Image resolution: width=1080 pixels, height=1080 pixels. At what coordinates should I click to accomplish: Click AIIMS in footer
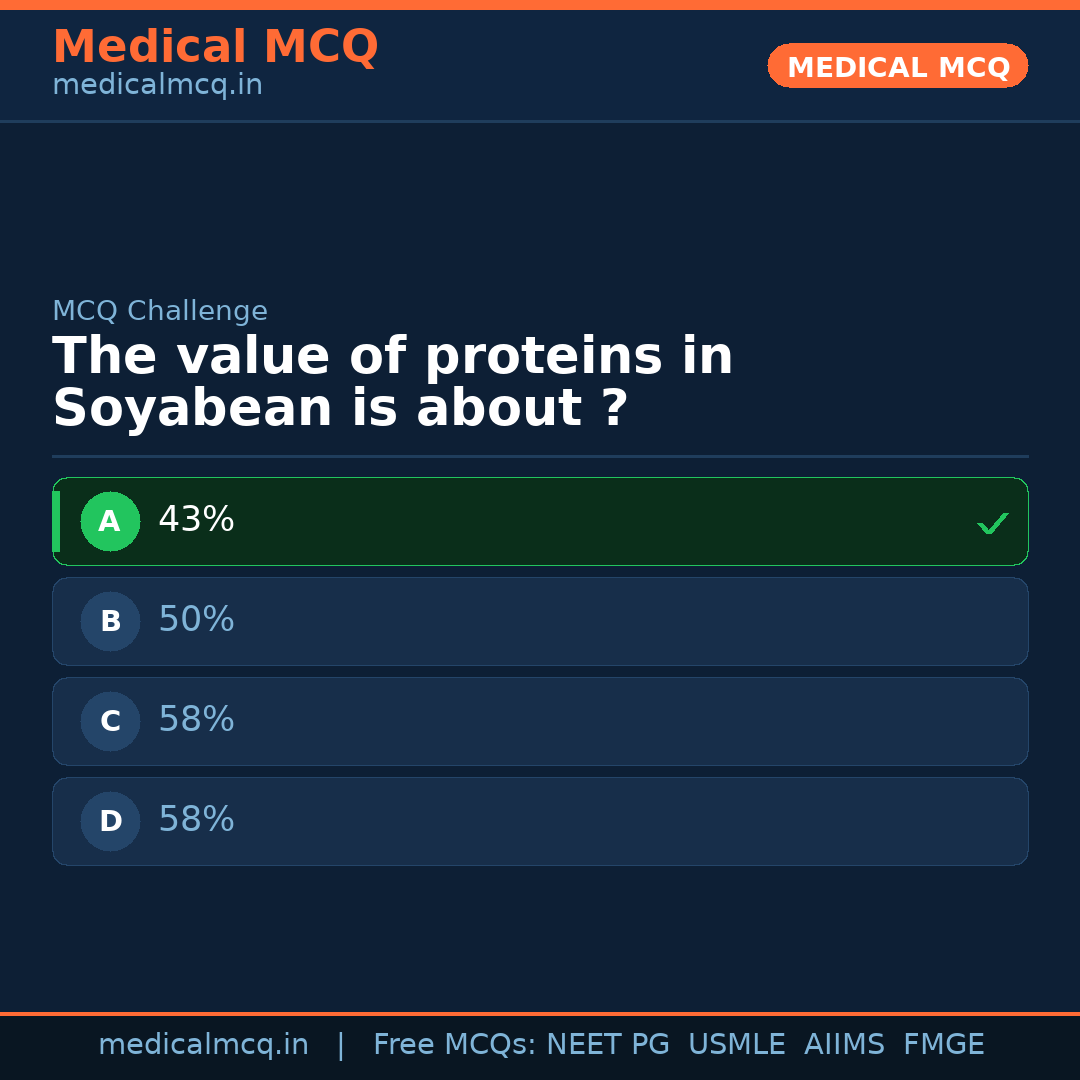tap(844, 1045)
